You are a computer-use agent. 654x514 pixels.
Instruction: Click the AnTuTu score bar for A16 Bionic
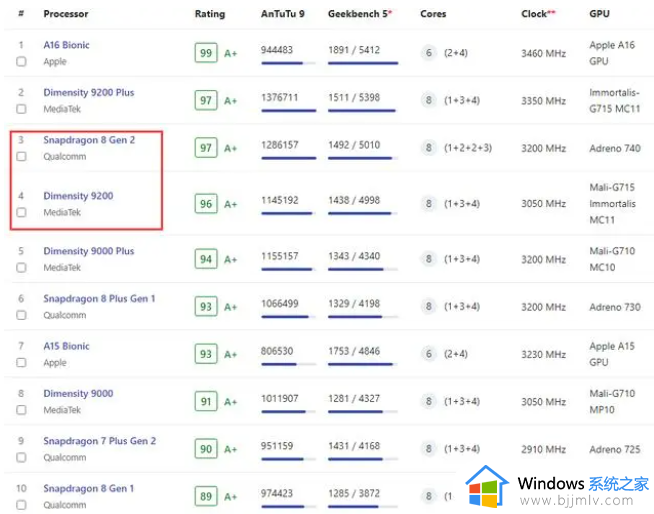click(x=289, y=63)
